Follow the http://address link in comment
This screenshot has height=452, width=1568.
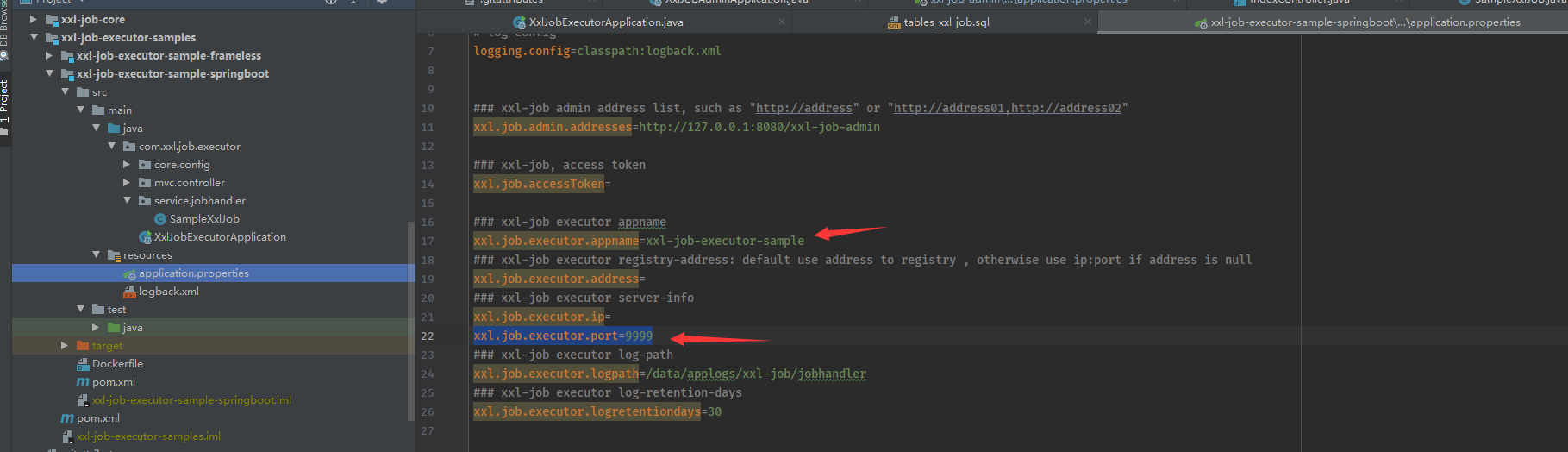click(804, 108)
